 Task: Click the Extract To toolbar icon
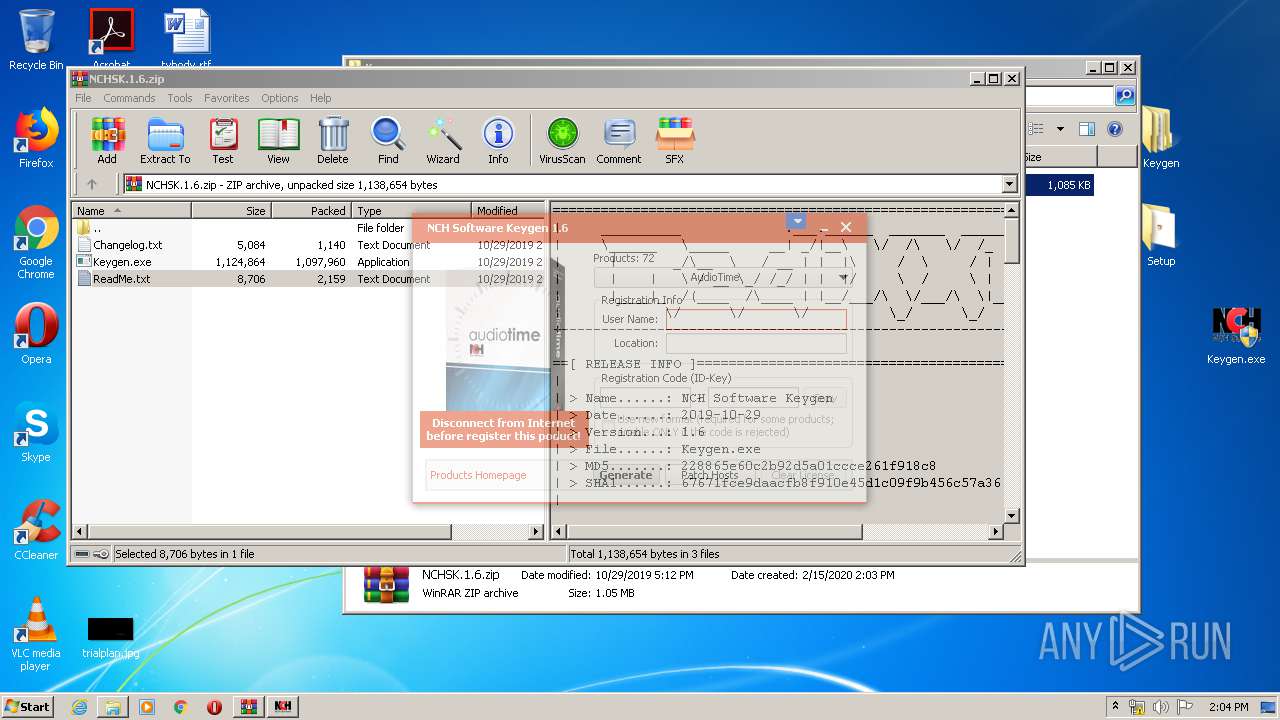tap(165, 141)
